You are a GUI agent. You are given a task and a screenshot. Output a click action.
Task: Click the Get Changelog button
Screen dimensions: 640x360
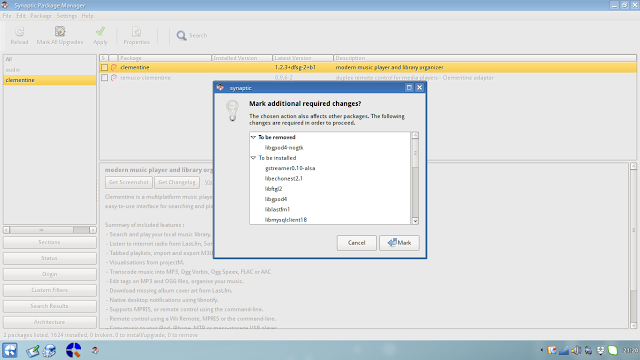pos(177,182)
